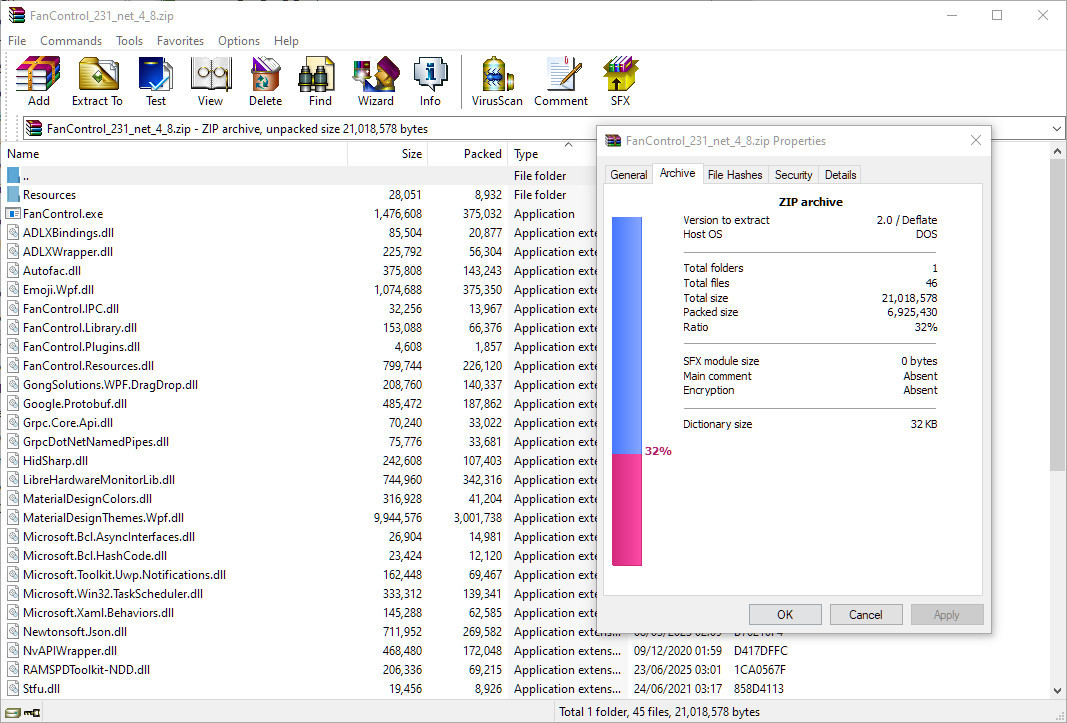Click the key password icon in status bar
Image resolution: width=1067 pixels, height=723 pixels.
coord(32,713)
